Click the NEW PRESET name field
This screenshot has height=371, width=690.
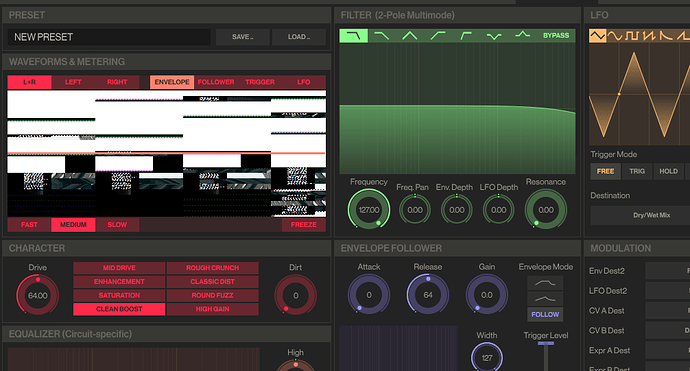109,37
